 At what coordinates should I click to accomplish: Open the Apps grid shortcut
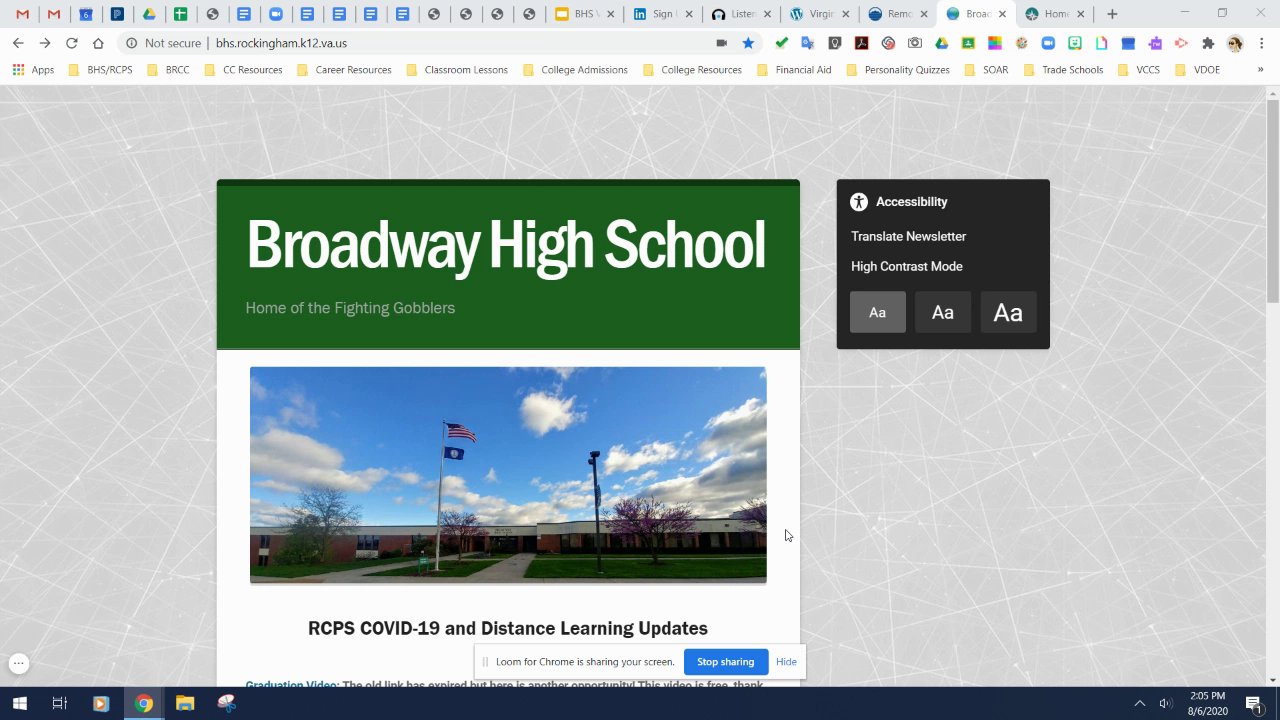tap(33, 70)
